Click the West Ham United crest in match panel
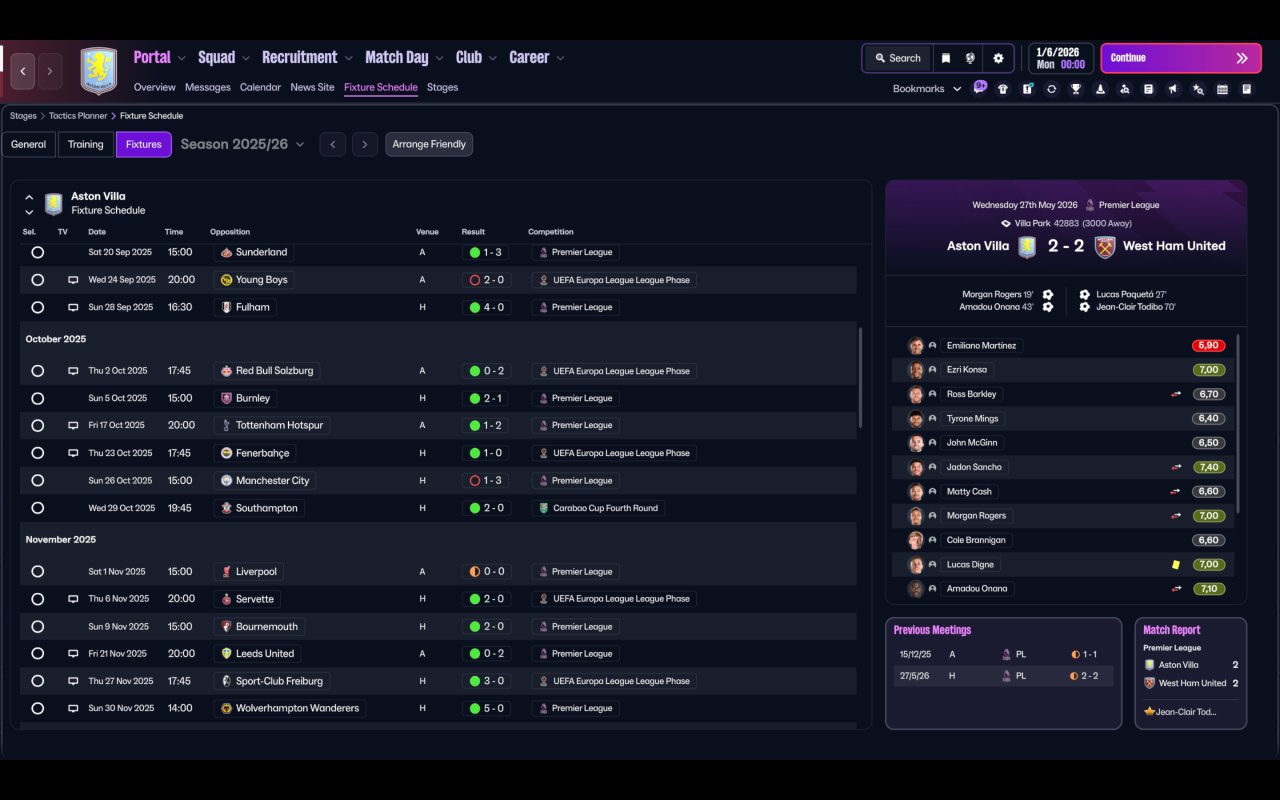Screen dimensions: 1280x800 click(1104, 247)
